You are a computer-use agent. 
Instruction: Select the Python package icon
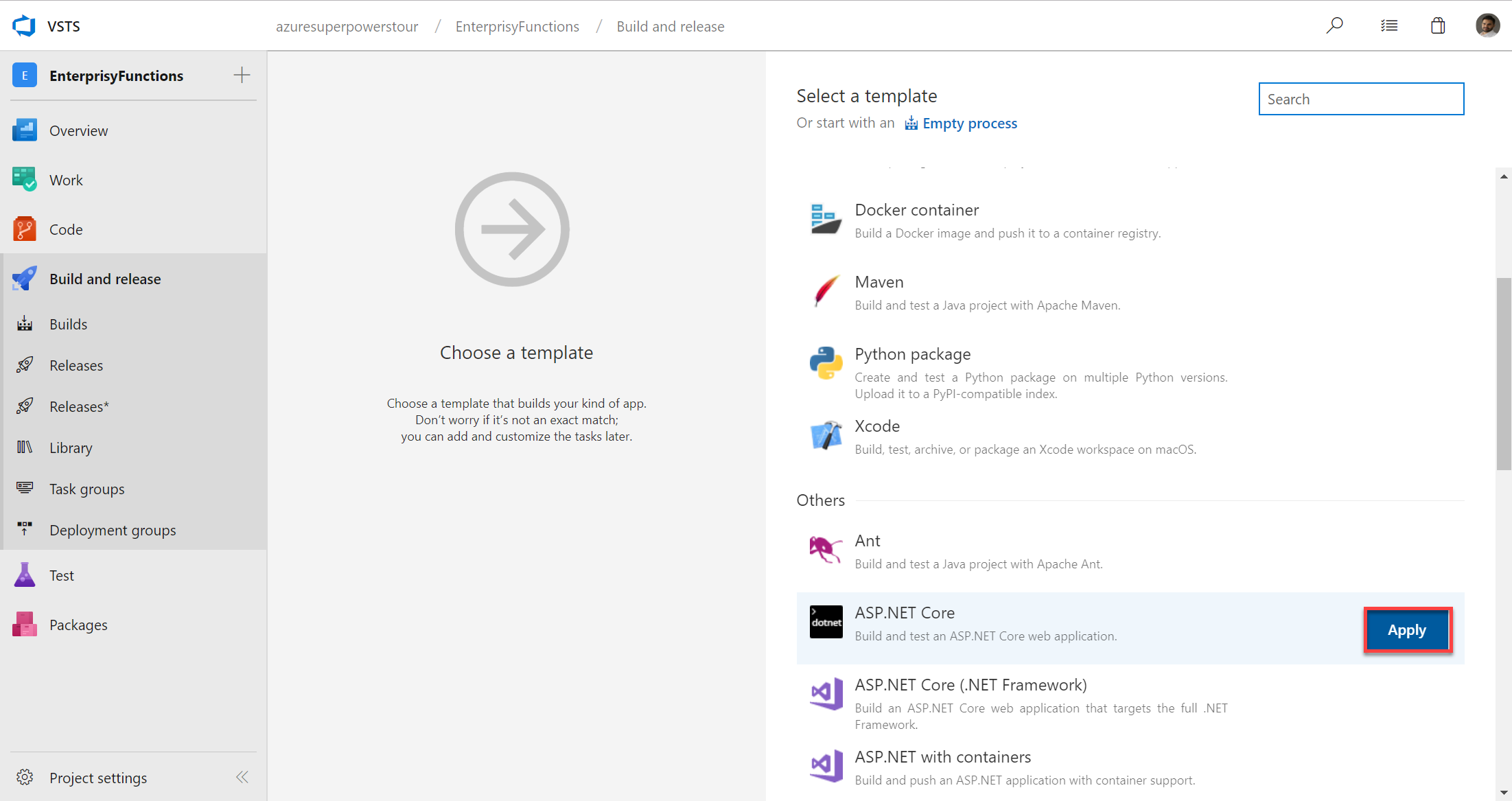tap(826, 363)
